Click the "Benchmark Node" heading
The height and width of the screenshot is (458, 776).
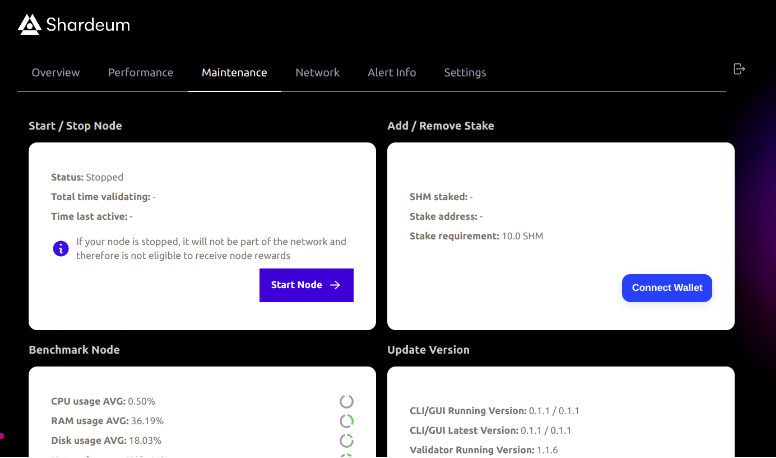point(74,350)
